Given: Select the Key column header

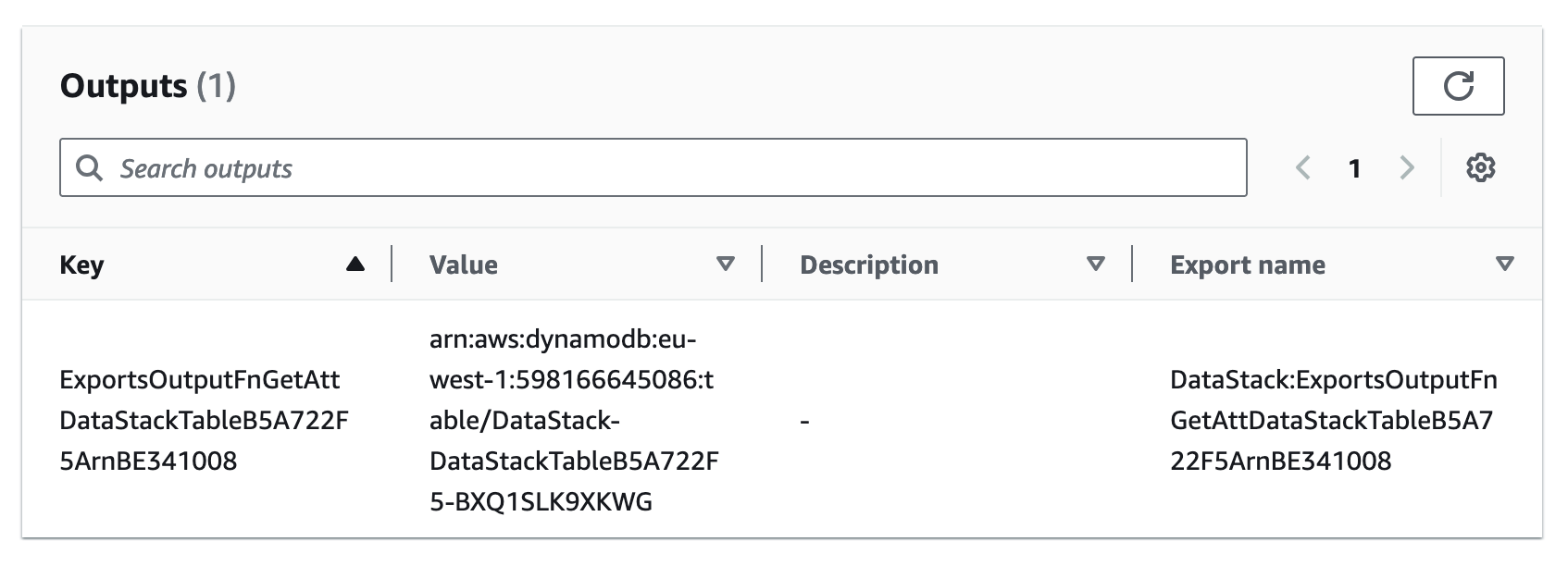Looking at the screenshot, I should click(x=81, y=265).
